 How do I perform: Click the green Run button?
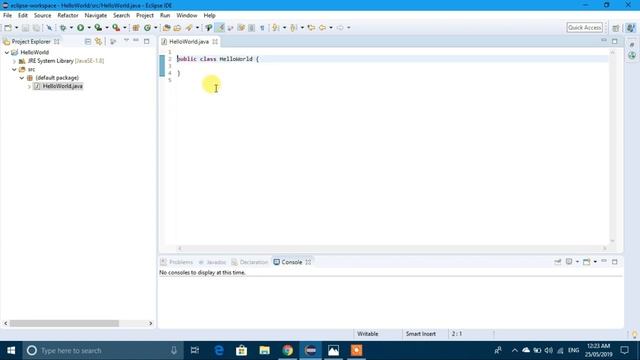80,28
